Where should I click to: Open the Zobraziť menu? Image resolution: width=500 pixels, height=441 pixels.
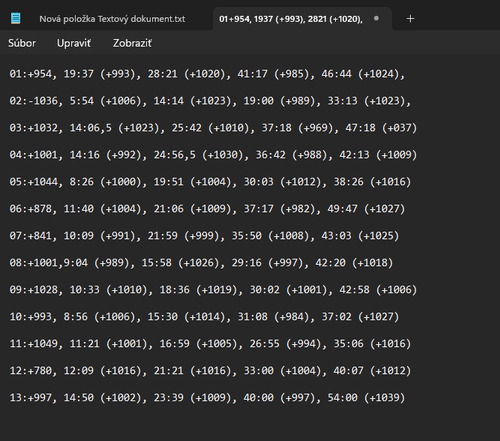click(132, 43)
